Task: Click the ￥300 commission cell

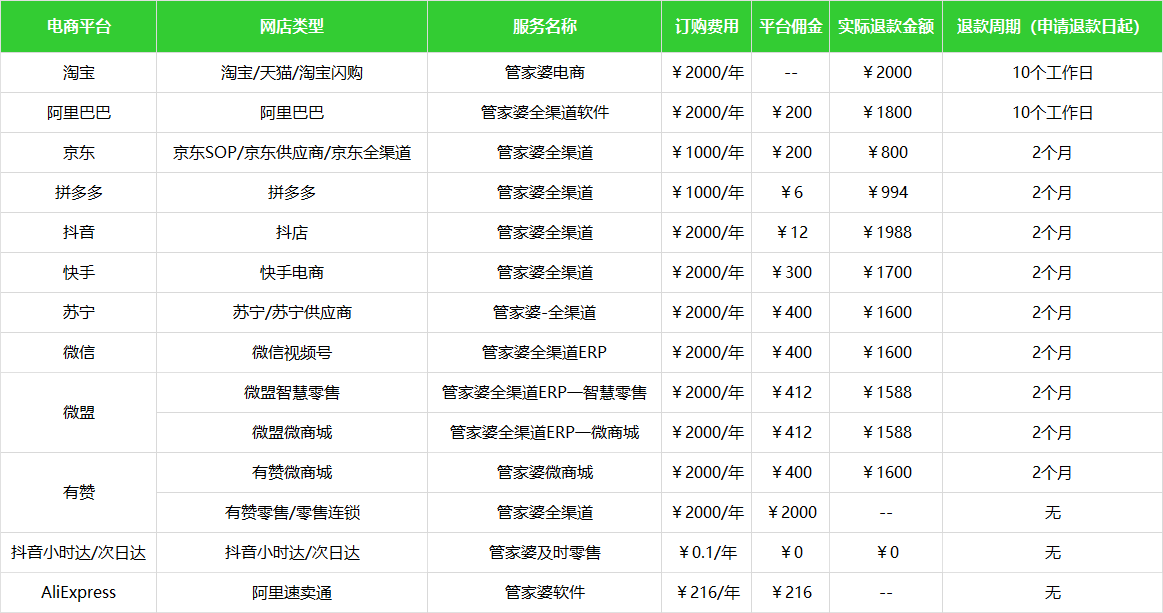Action: point(791,273)
